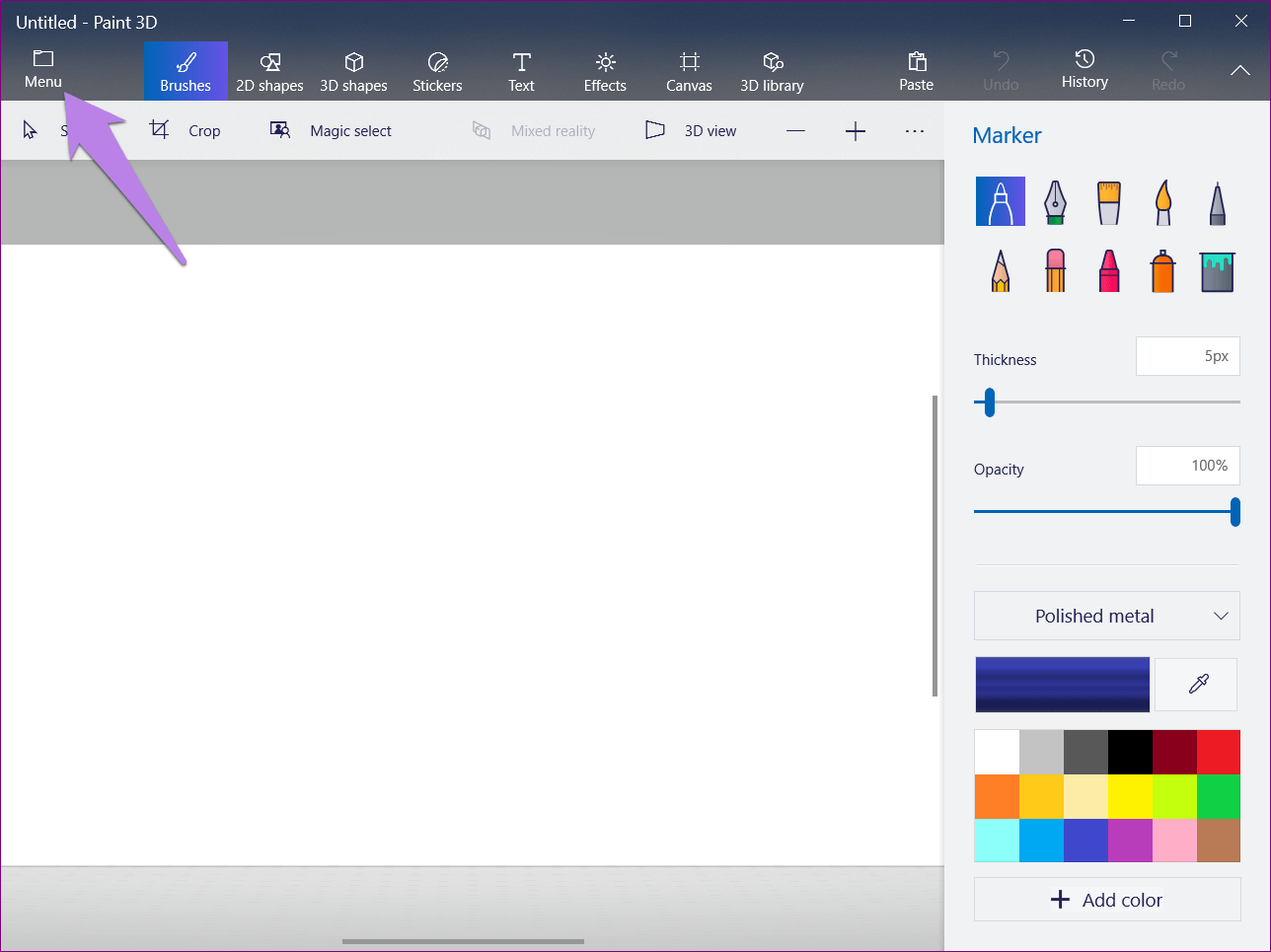Switch to the Stickers tab
This screenshot has height=952, width=1271.
click(x=437, y=72)
